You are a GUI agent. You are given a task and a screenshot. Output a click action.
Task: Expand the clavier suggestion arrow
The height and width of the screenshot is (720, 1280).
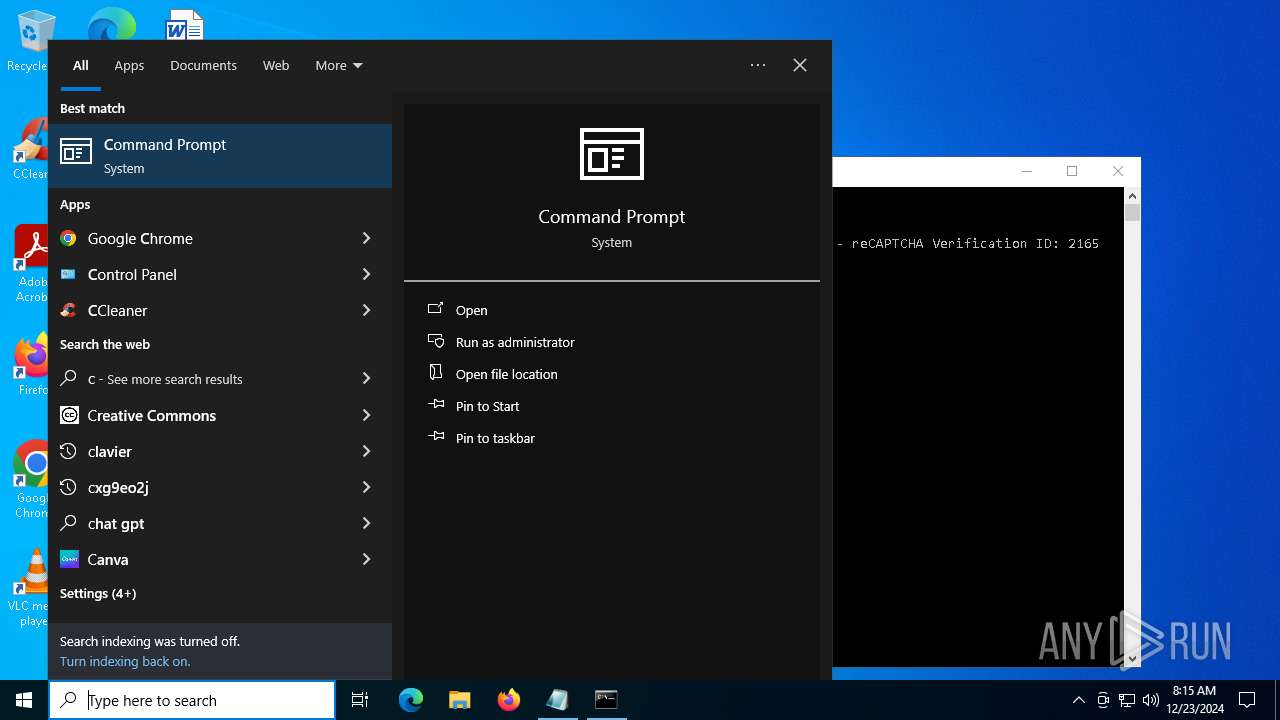pyautogui.click(x=366, y=451)
